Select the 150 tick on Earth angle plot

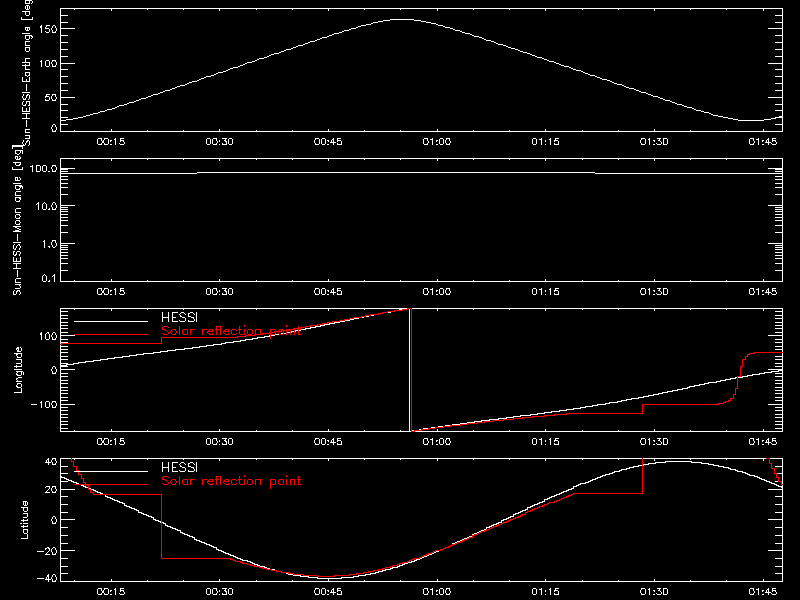(47, 29)
